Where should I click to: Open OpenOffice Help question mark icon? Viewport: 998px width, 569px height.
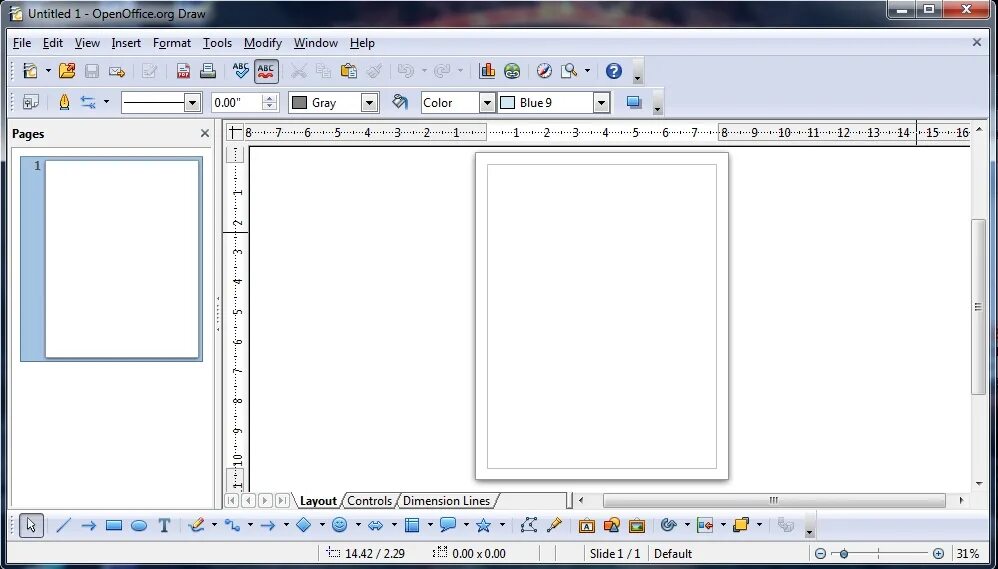(x=614, y=71)
